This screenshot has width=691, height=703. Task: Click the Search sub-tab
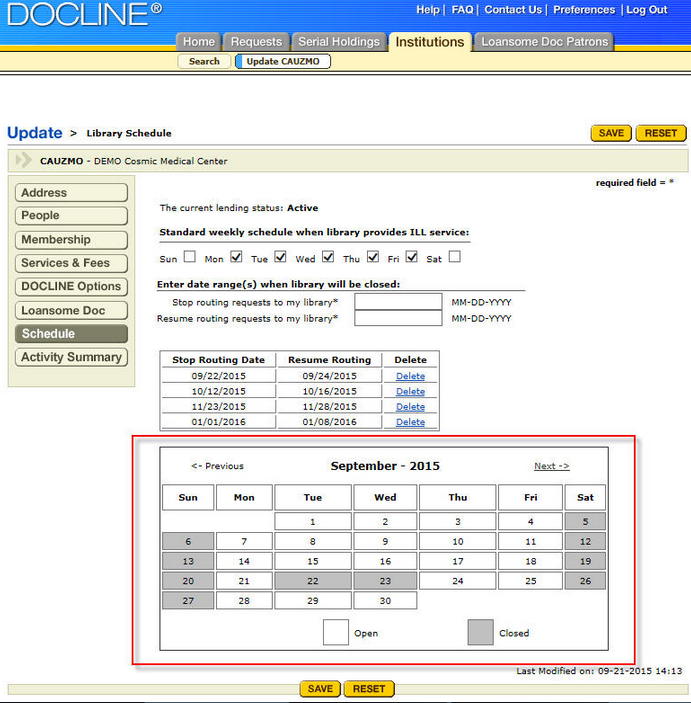(204, 61)
